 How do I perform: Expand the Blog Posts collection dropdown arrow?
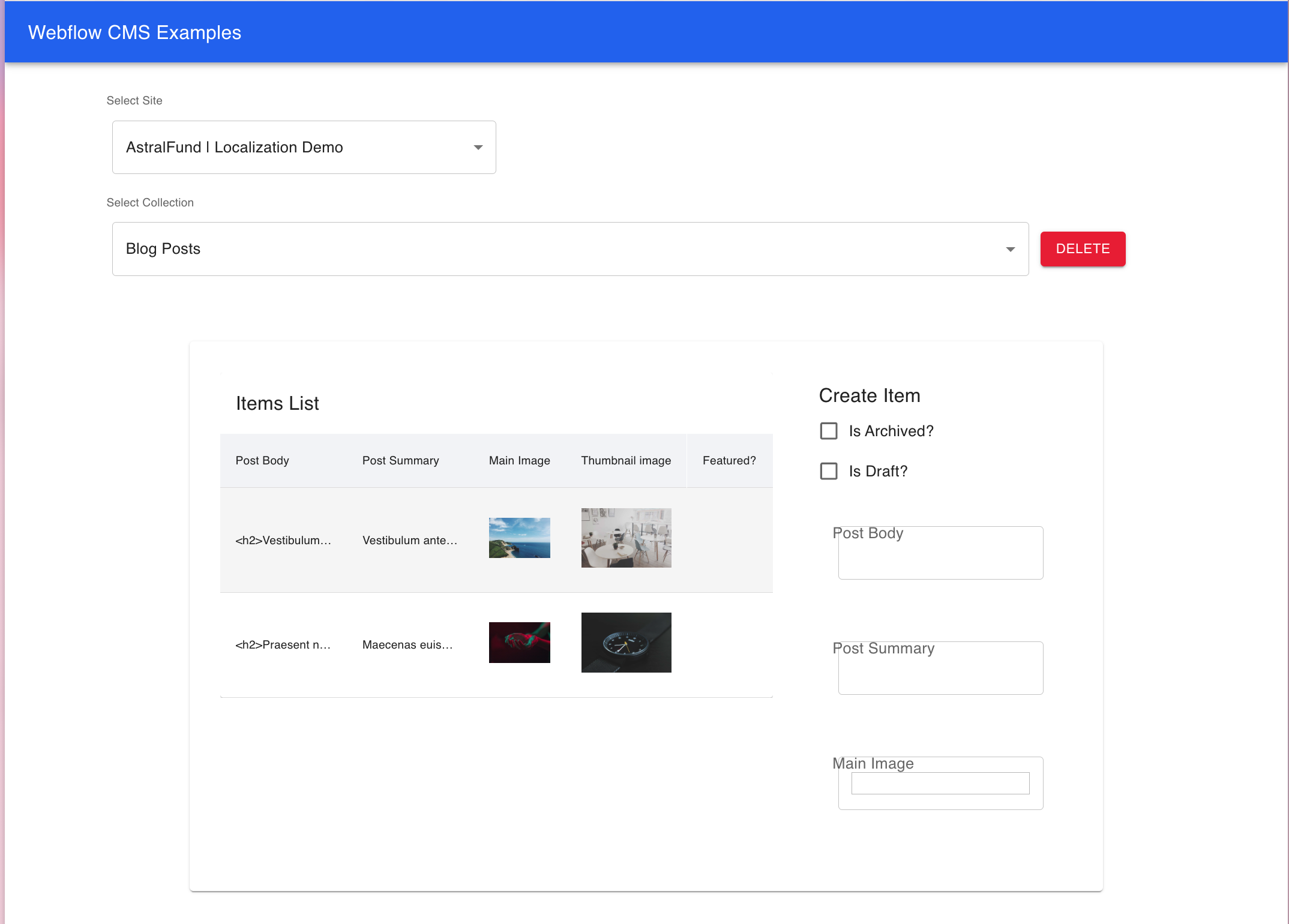pyautogui.click(x=1010, y=250)
